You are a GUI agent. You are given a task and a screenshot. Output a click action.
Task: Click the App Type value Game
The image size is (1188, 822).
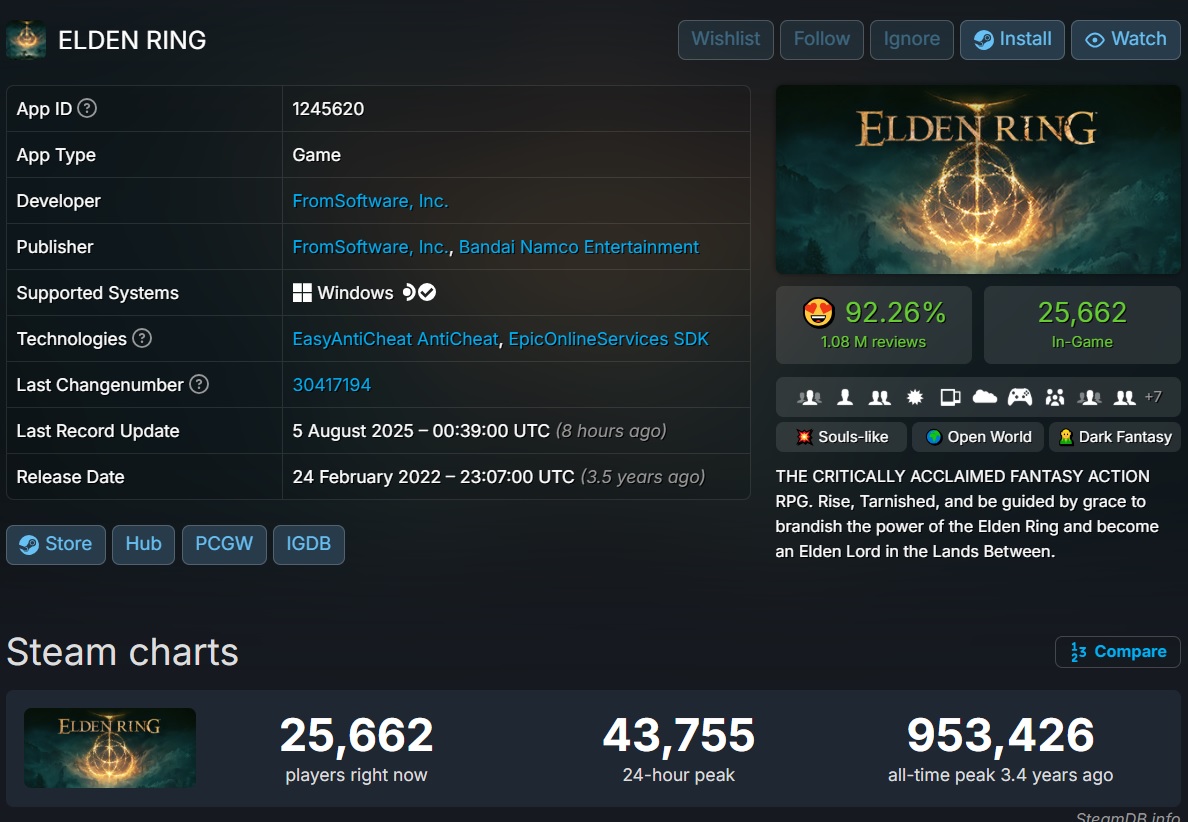click(317, 155)
